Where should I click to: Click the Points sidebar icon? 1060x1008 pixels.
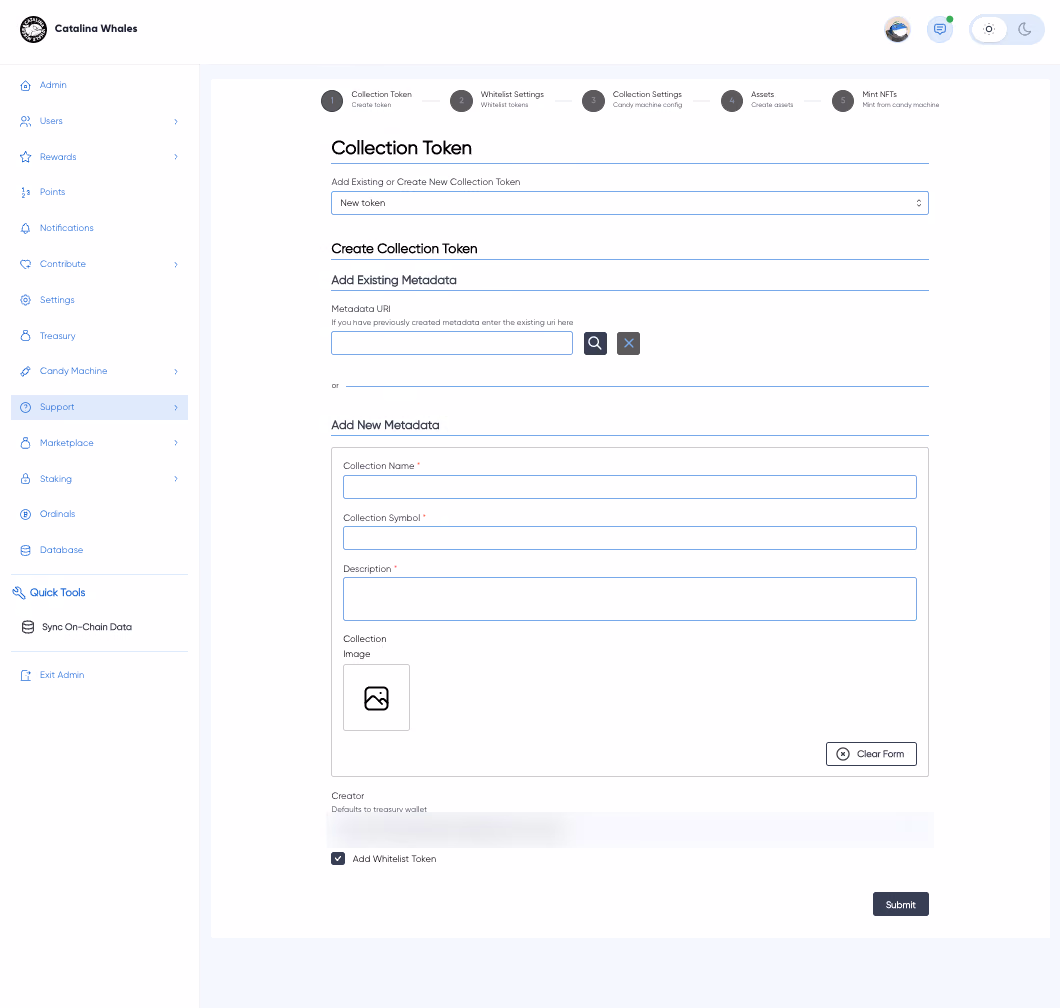[26, 193]
